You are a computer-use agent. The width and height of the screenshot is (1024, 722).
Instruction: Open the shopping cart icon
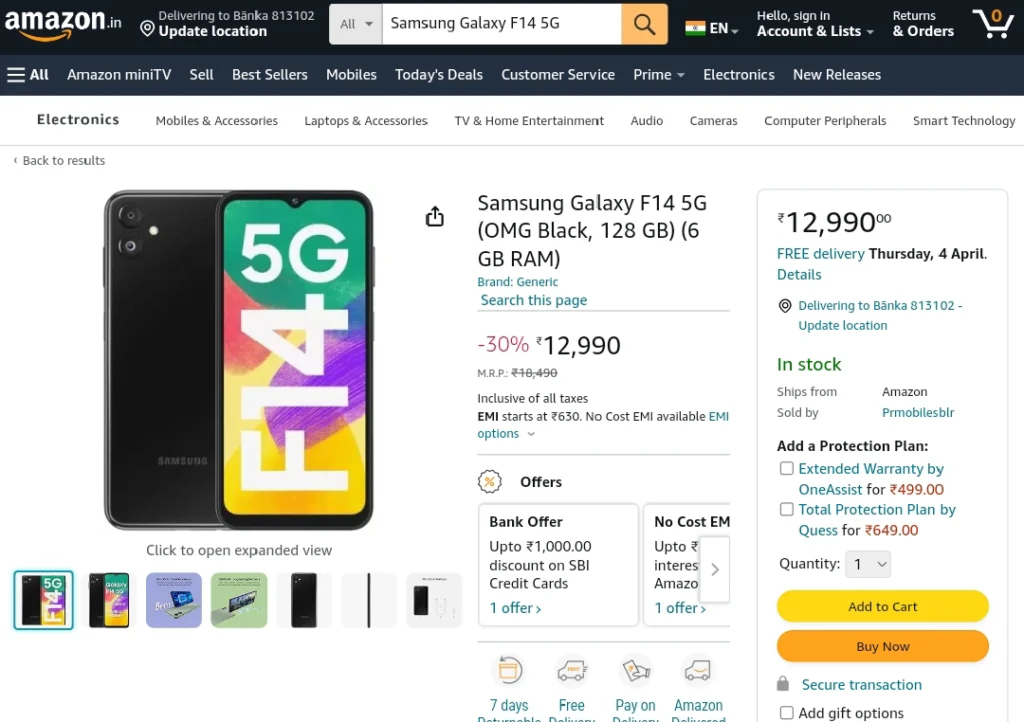[993, 24]
